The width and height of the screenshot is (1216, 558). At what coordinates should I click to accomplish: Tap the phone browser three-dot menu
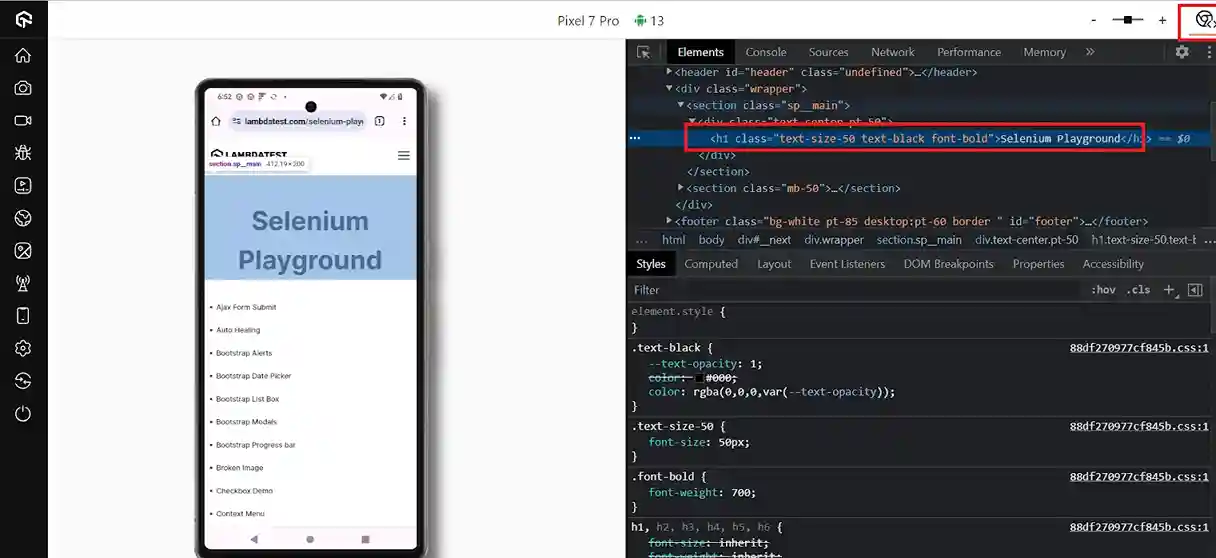point(404,121)
